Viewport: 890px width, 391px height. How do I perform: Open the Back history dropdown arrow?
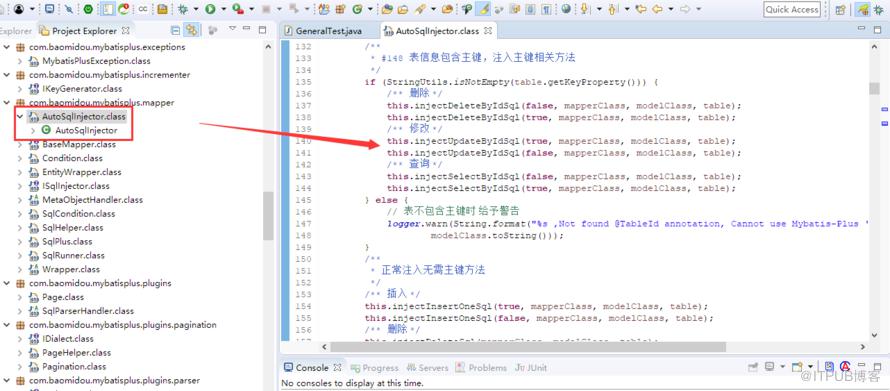point(670,9)
